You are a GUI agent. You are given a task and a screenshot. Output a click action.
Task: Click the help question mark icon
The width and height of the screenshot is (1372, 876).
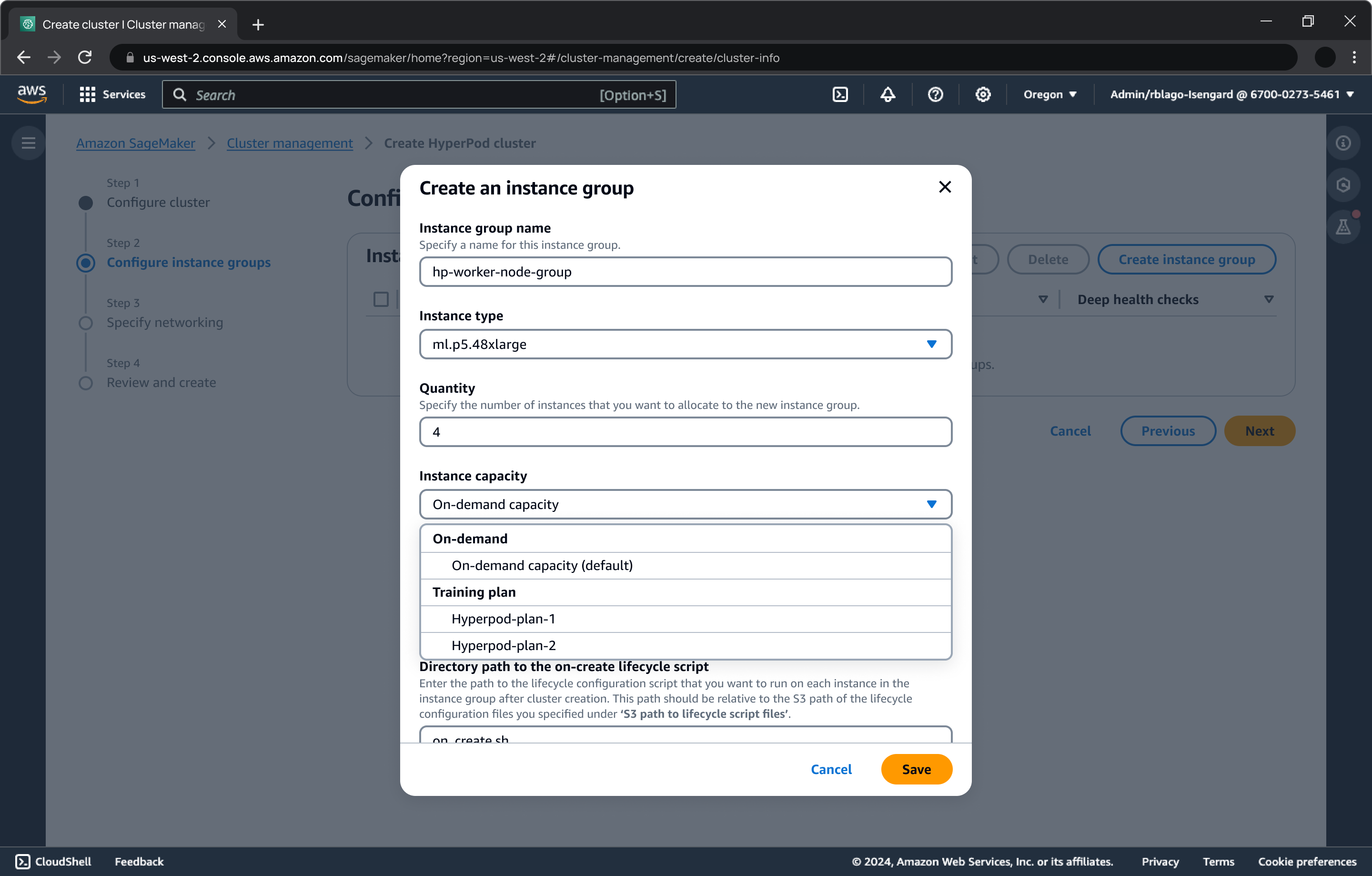[x=936, y=95]
